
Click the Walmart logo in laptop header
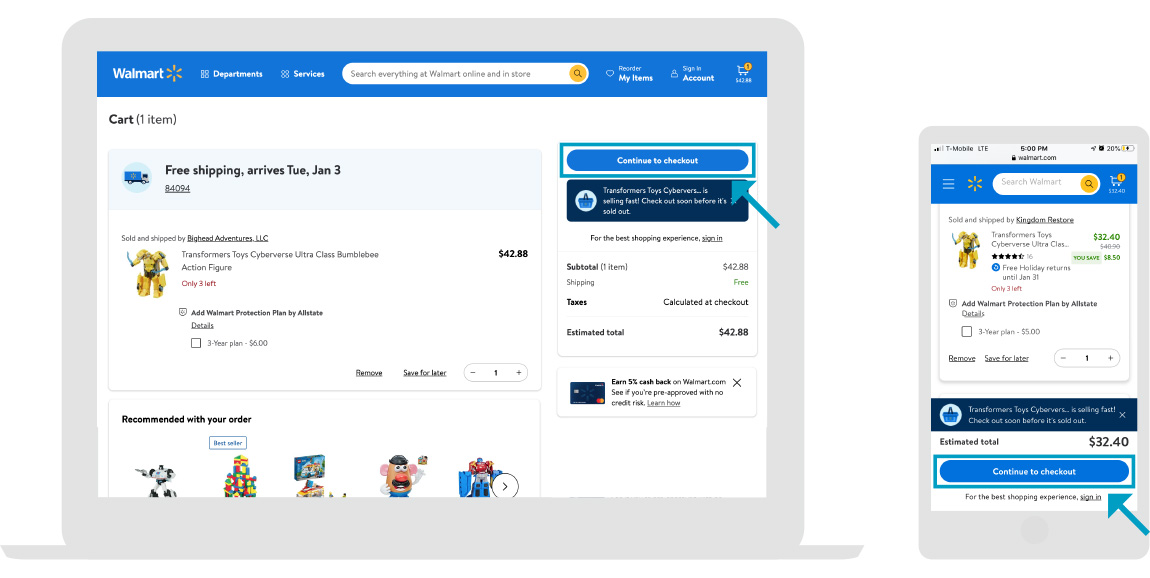pos(147,73)
